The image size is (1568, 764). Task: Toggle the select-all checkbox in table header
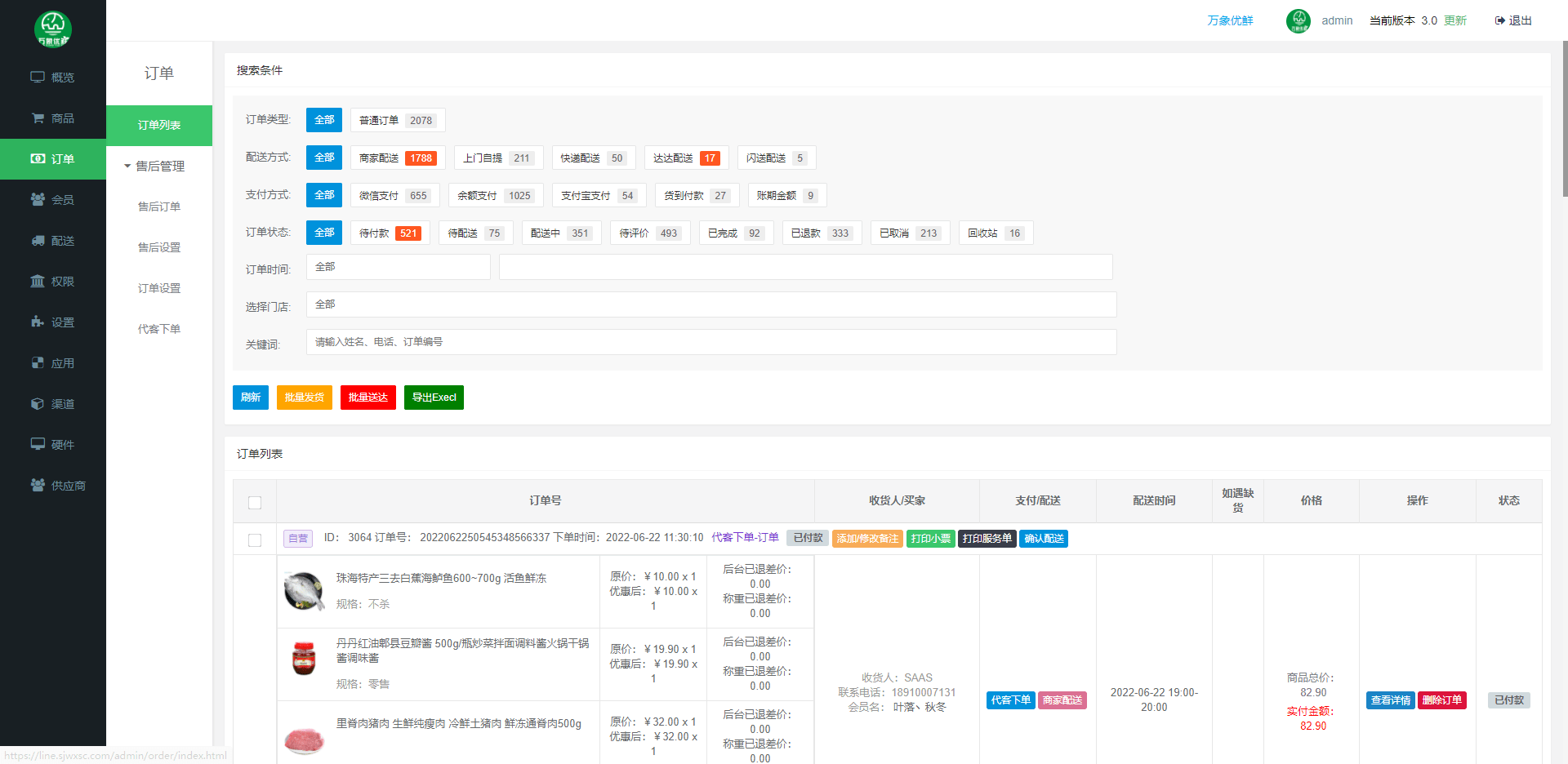(x=255, y=502)
